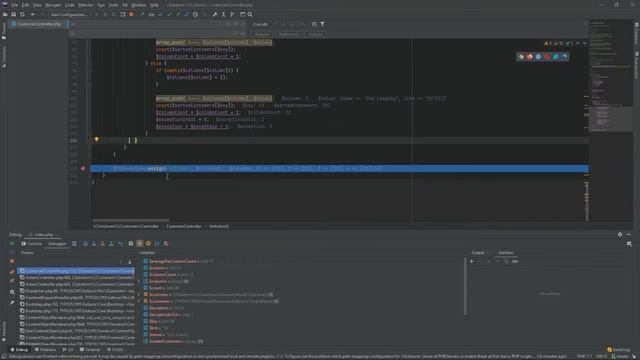Open preview in Internet Explorer icon

tap(556, 57)
